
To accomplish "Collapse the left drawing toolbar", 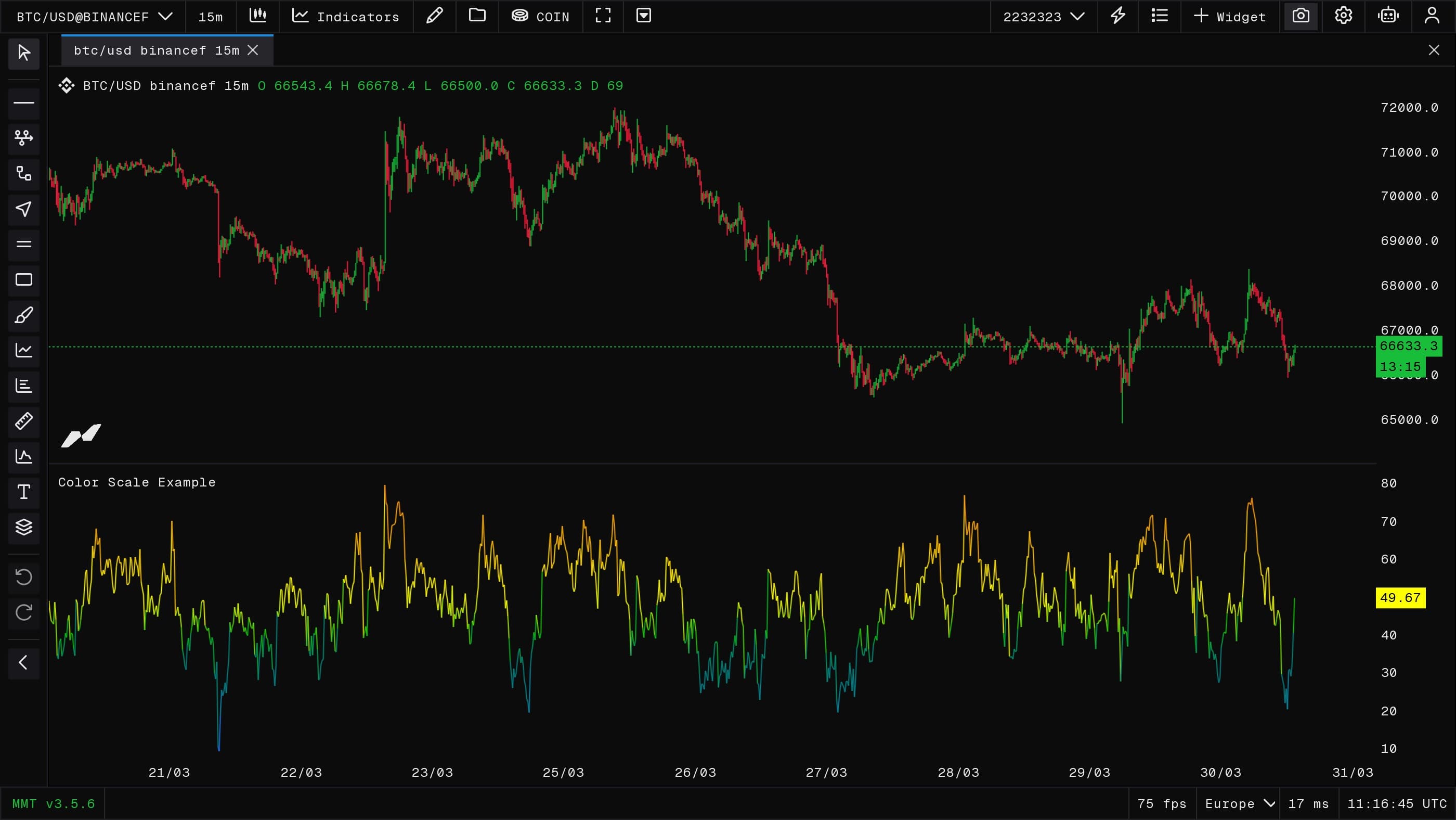I will tap(24, 662).
